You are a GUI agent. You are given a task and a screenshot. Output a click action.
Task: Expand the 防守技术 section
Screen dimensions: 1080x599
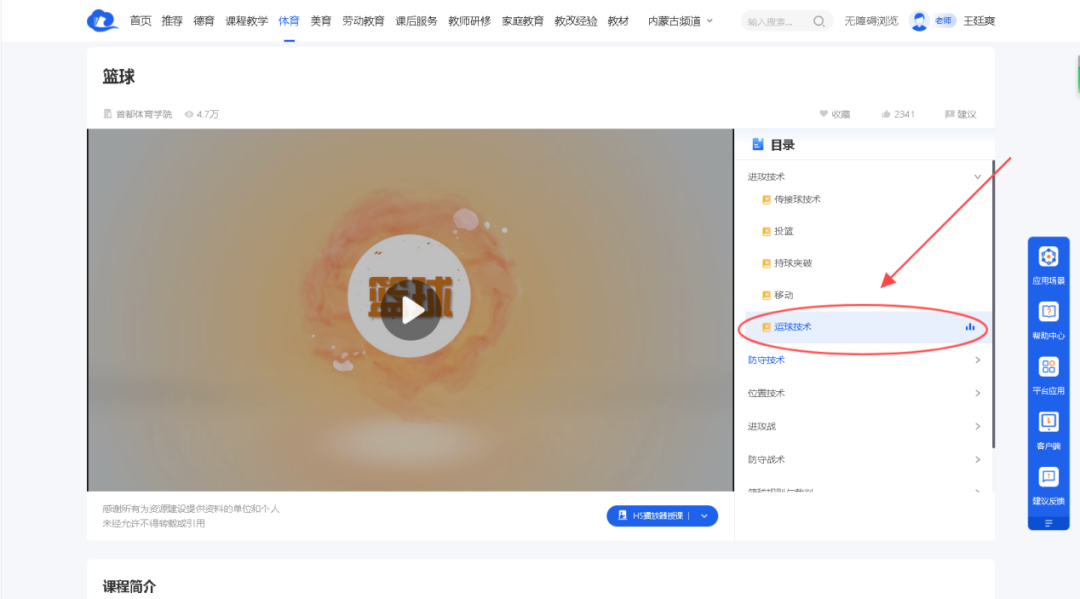coord(977,360)
